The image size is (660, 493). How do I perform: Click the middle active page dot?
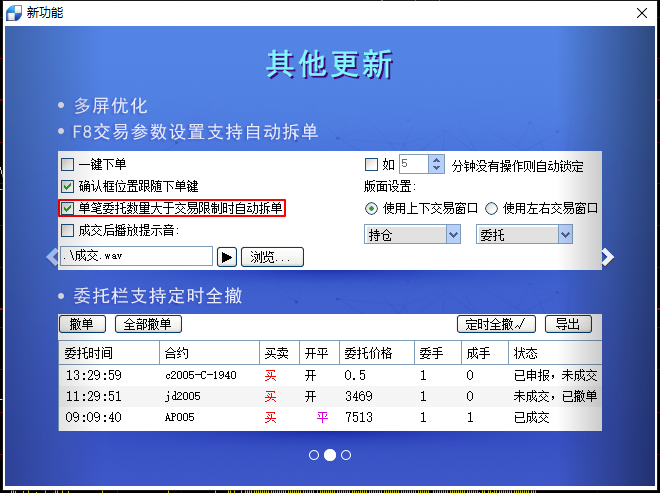point(330,455)
